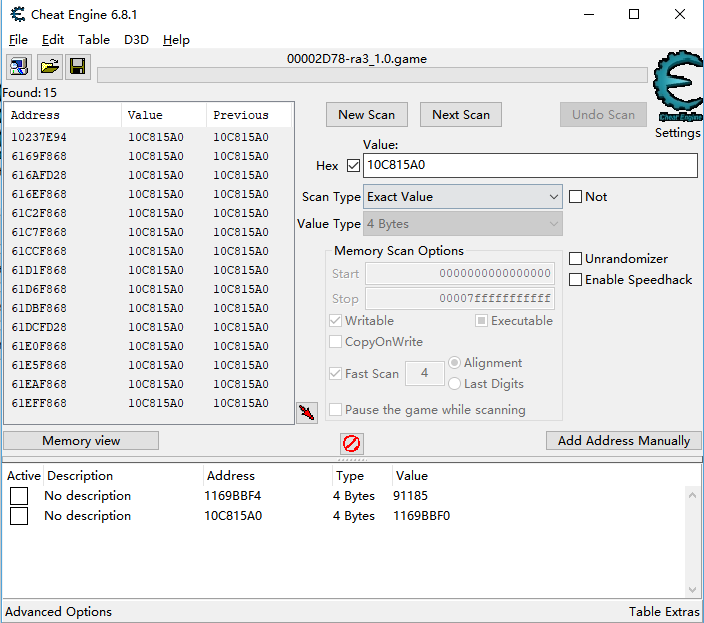Image resolution: width=704 pixels, height=623 pixels.
Task: Click the Next Scan button
Action: (x=461, y=115)
